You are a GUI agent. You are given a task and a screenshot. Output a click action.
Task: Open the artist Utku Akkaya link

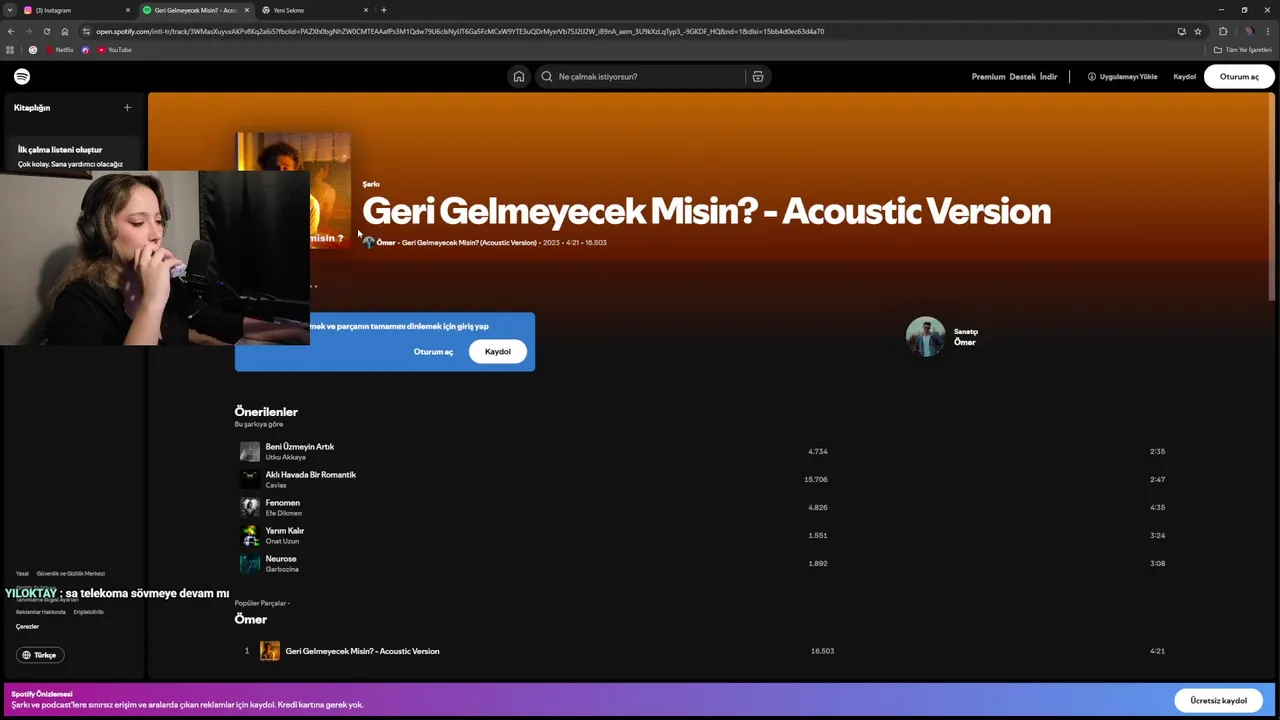(285, 457)
